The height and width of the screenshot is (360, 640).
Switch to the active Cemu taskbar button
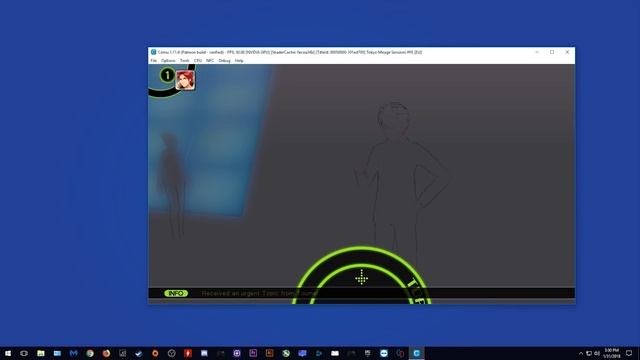coord(416,353)
